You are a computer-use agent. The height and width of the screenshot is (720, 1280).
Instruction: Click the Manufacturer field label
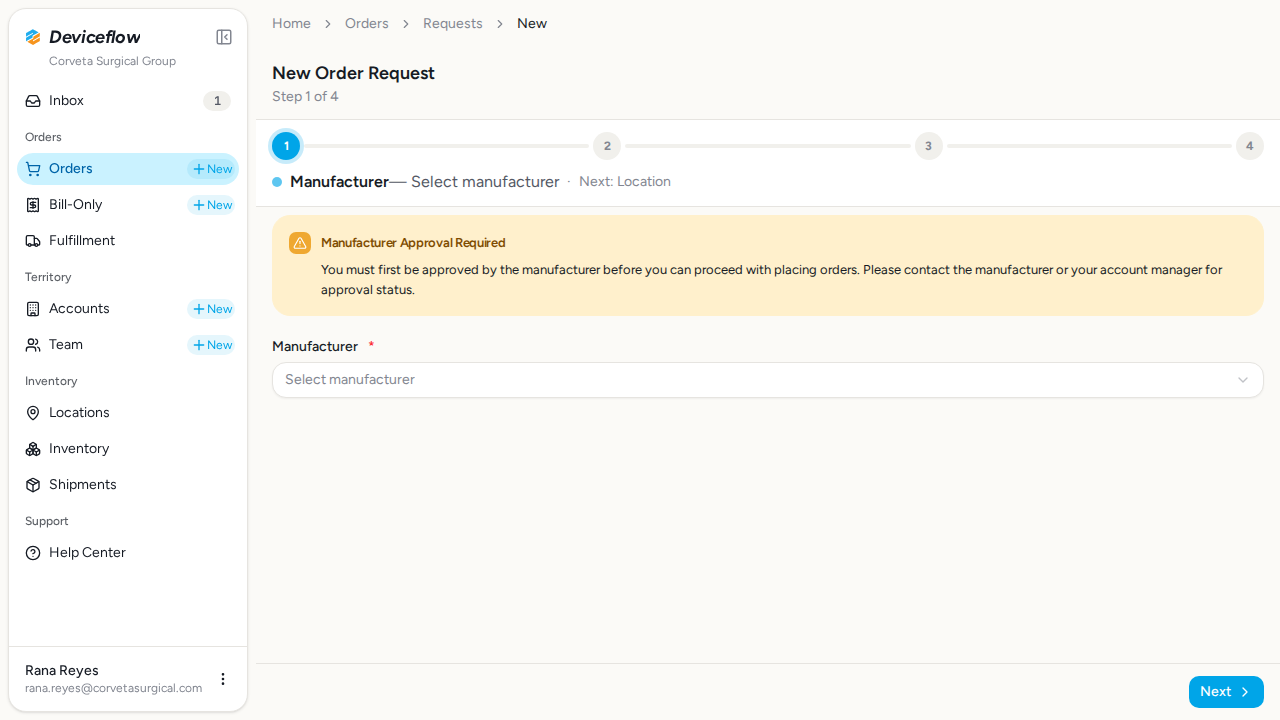tap(315, 346)
